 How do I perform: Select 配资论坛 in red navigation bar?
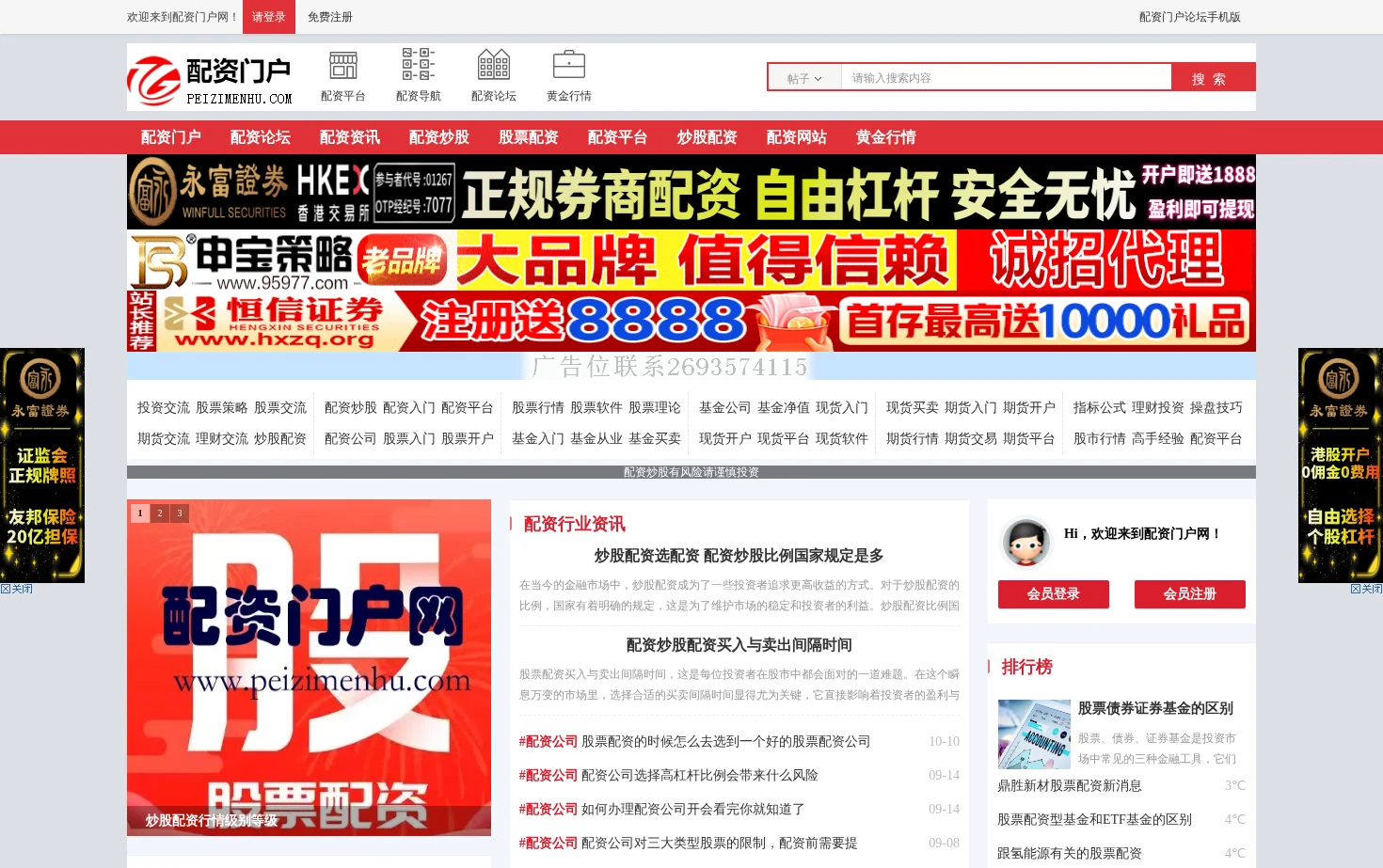[261, 137]
